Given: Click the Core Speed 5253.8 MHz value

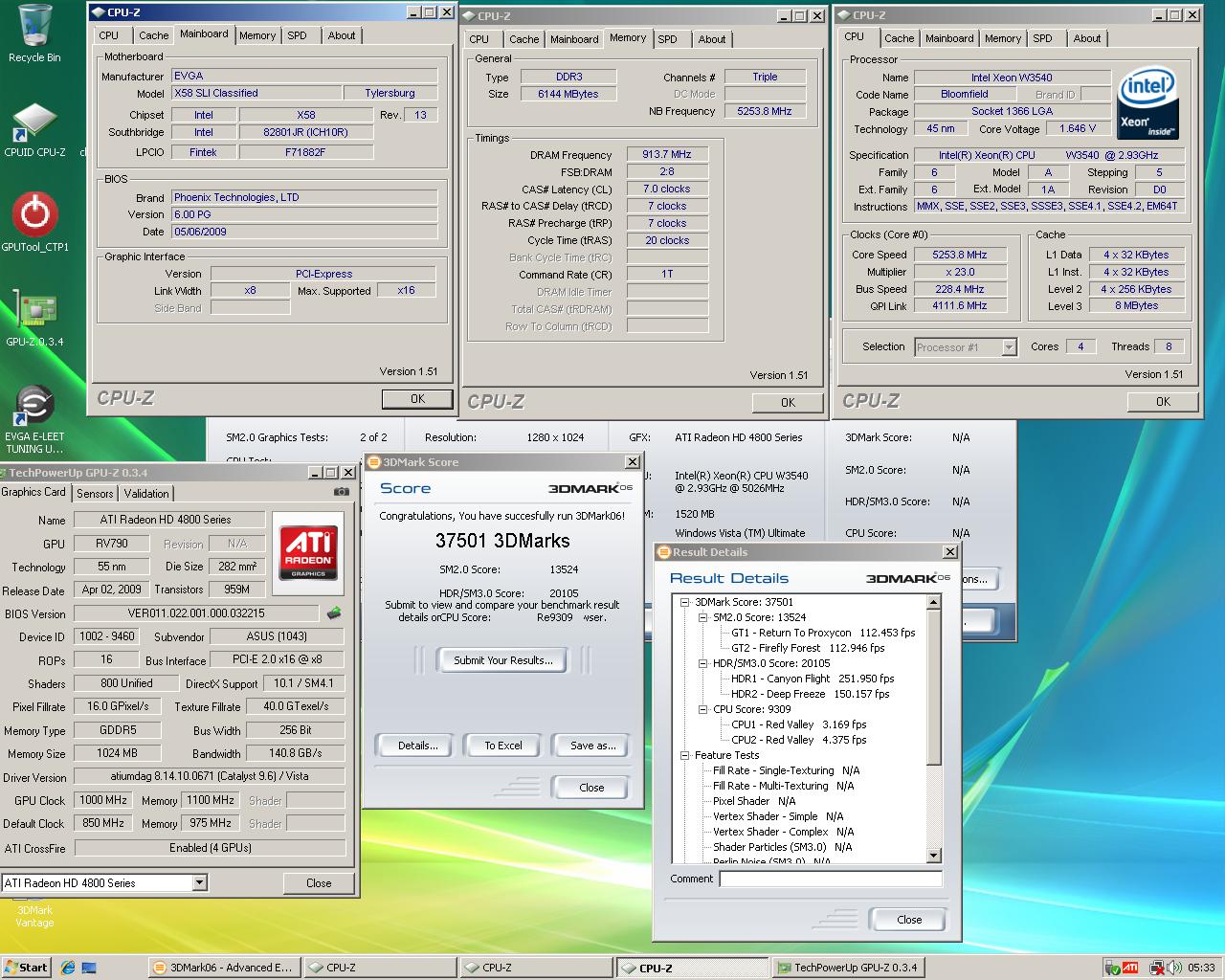Looking at the screenshot, I should click(x=959, y=255).
